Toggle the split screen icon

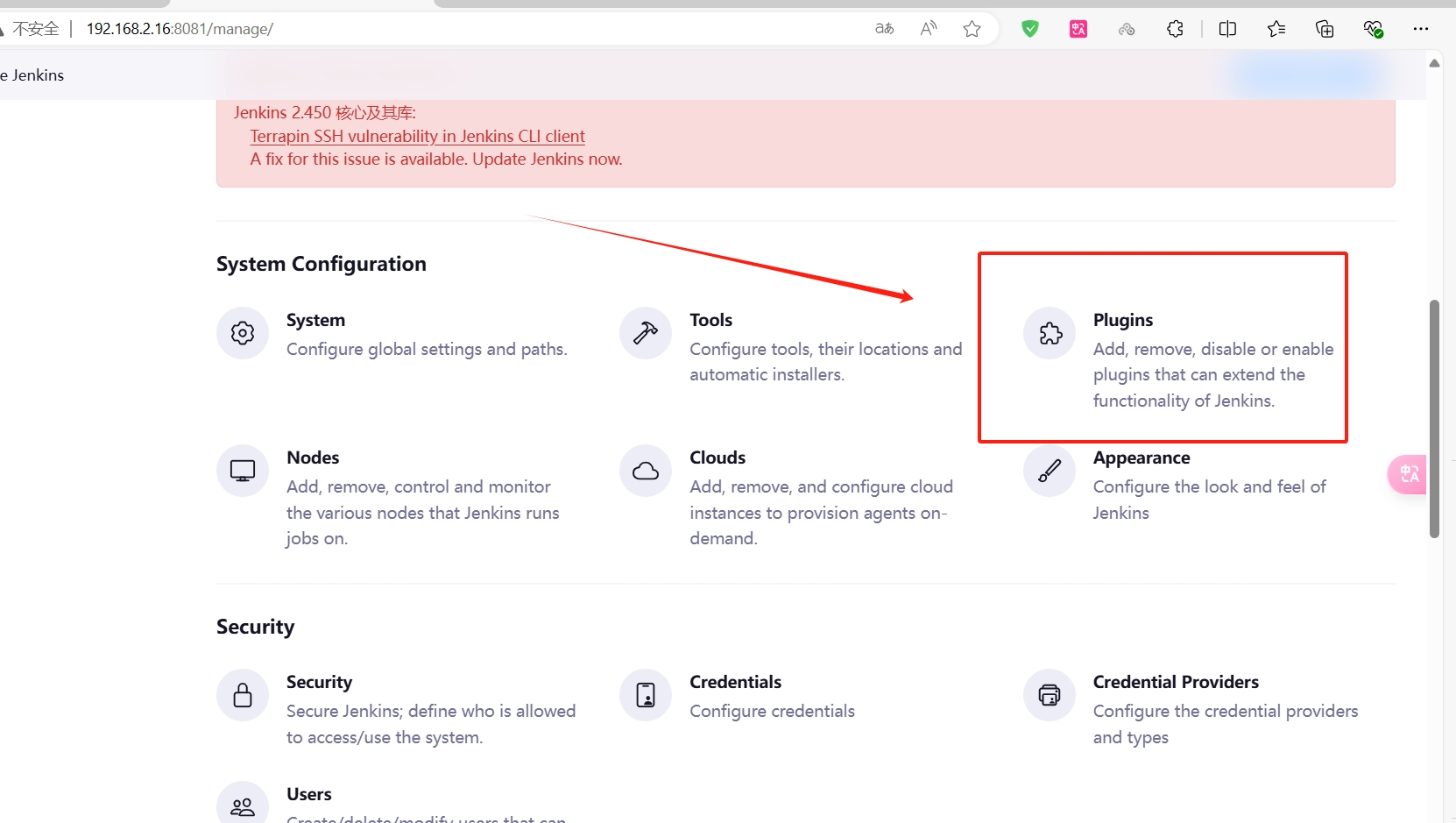1227,29
